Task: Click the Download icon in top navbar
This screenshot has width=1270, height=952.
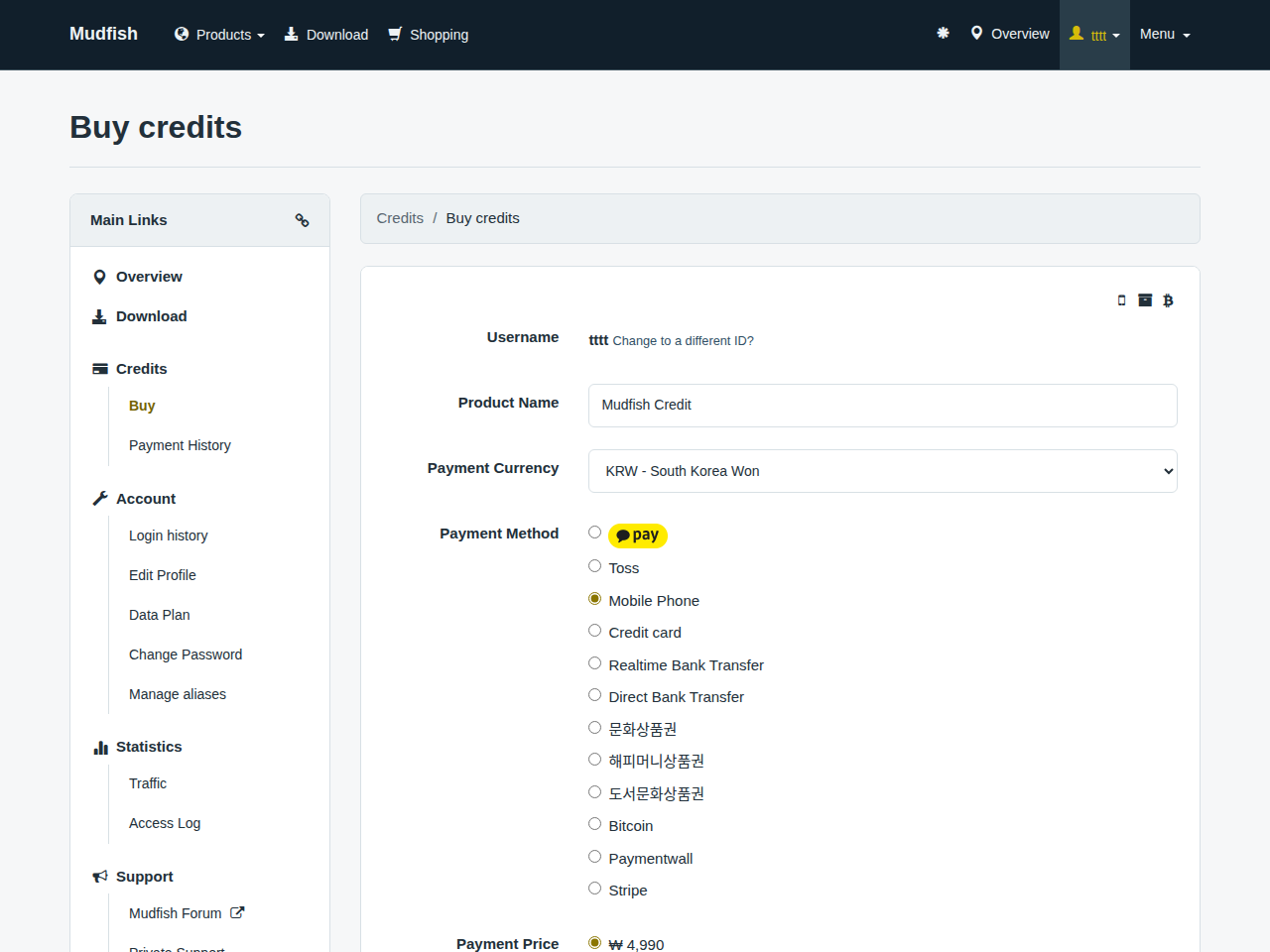Action: [x=291, y=34]
